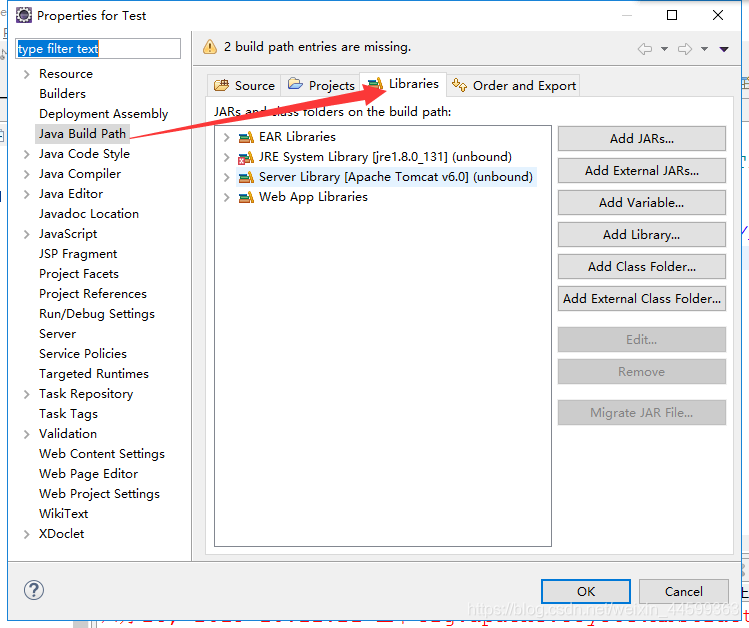This screenshot has height=628, width=749.
Task: Select Builders in the properties tree
Action: point(63,94)
